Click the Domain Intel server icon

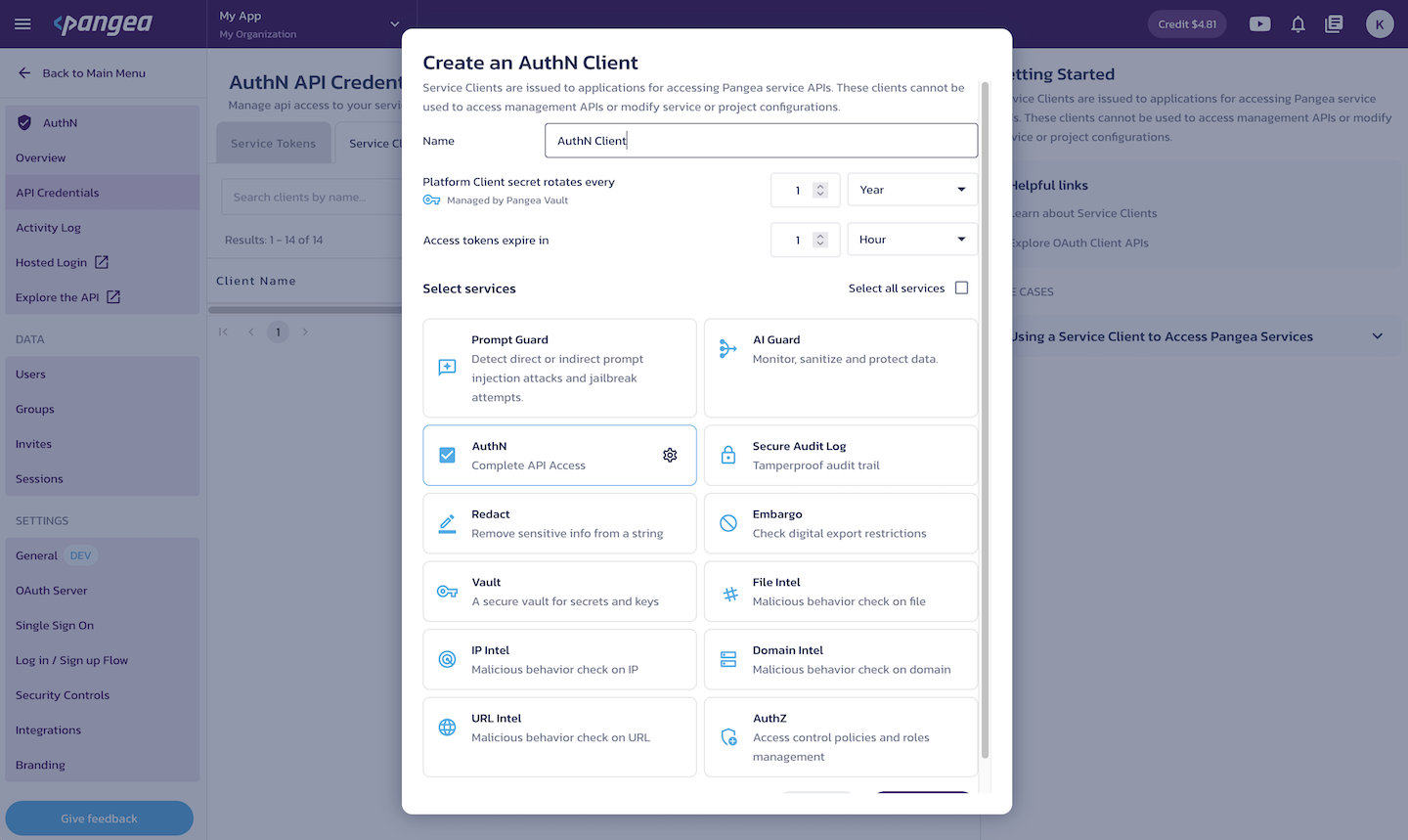coord(728,659)
